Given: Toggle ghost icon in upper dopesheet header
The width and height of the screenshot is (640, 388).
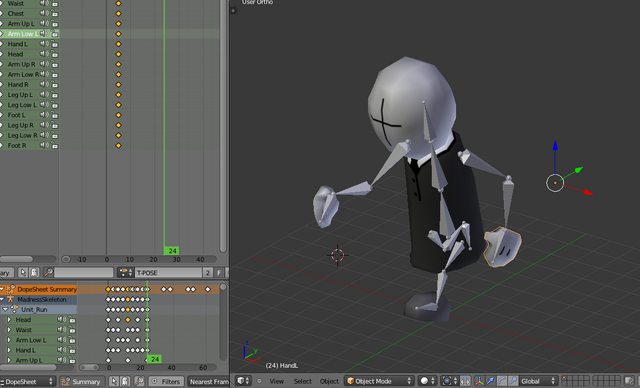Looking at the screenshot, I should pyautogui.click(x=34, y=273).
